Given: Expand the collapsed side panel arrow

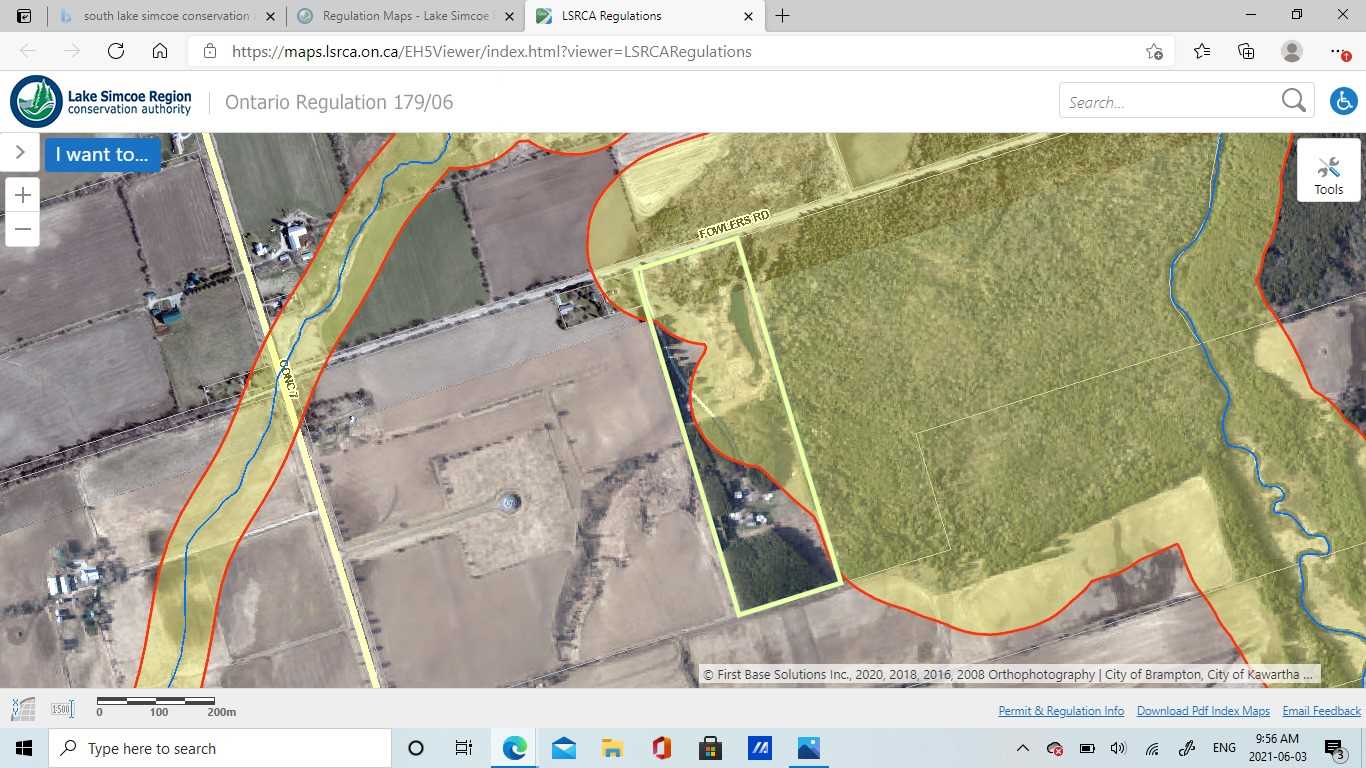Looking at the screenshot, I should tap(19, 153).
